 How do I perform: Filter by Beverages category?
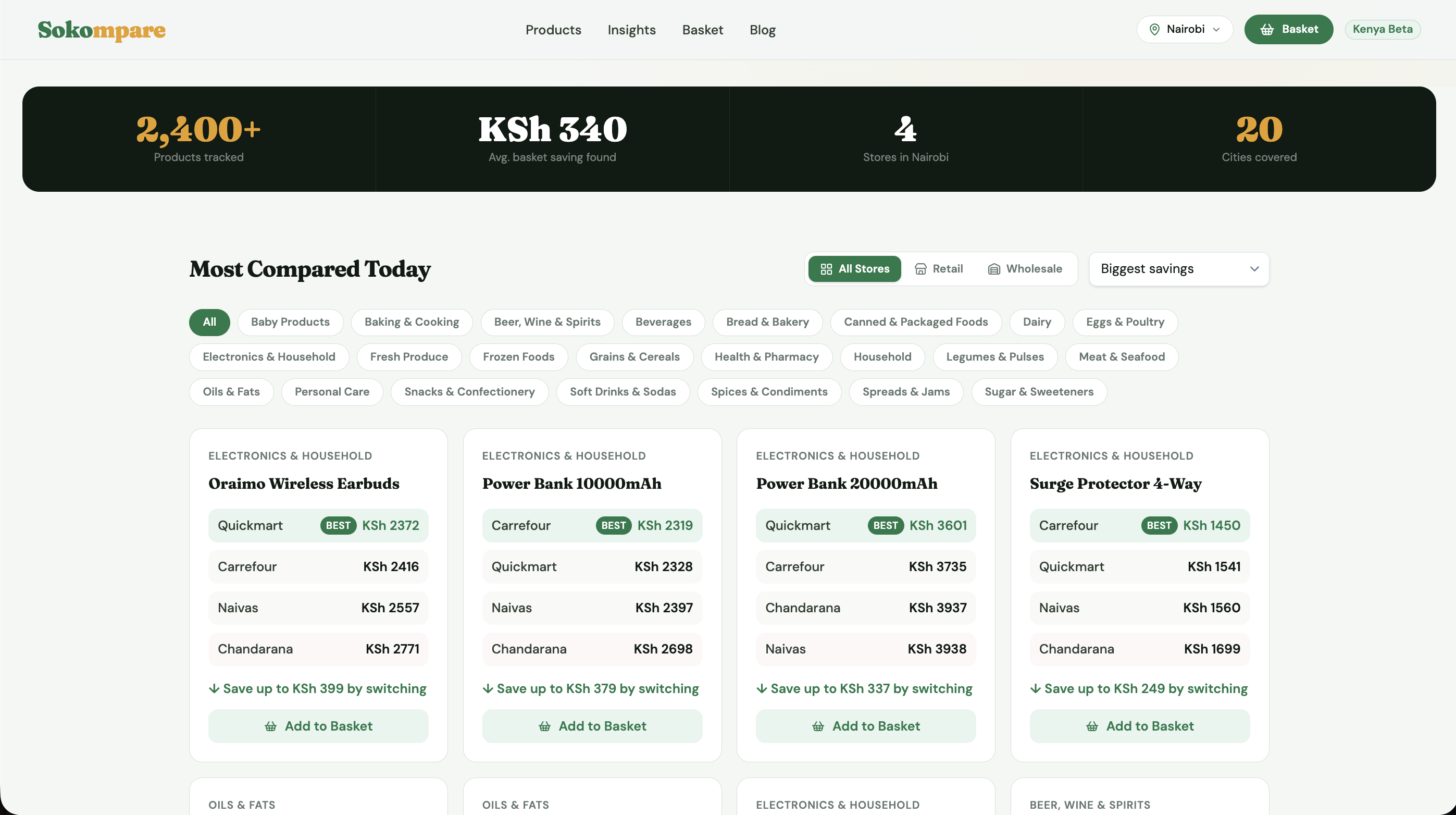coord(663,323)
